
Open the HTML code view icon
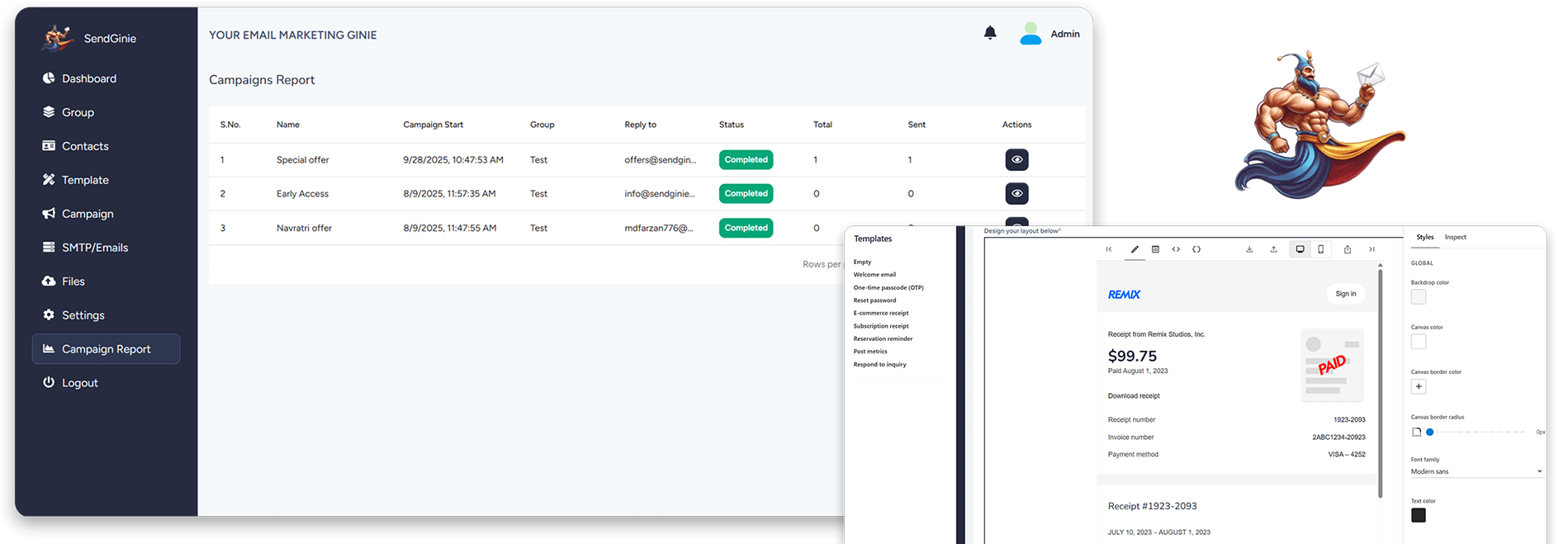(1176, 249)
